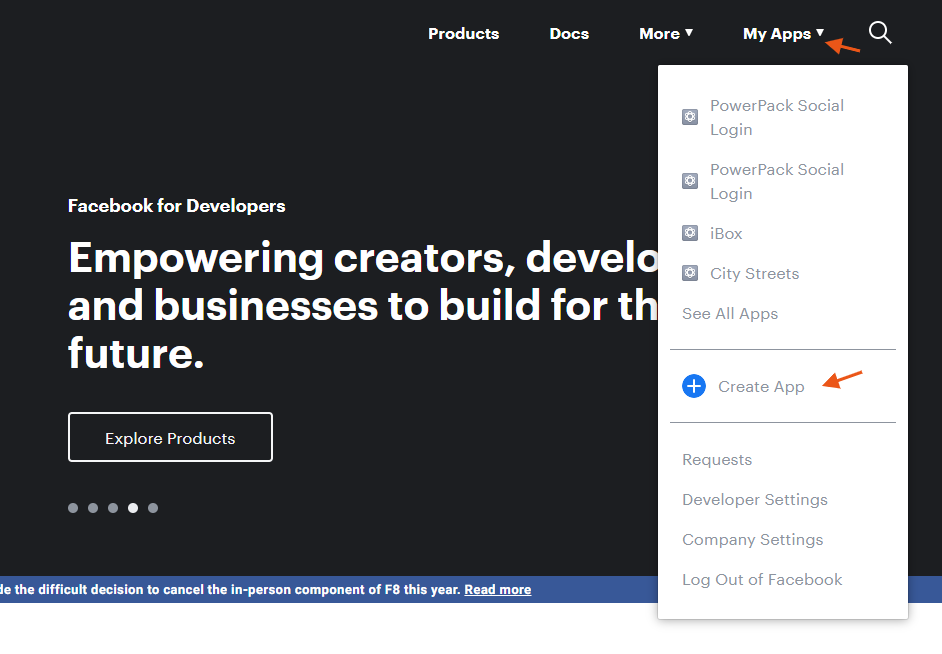Select the first carousel dot
The image size is (942, 654).
pyautogui.click(x=73, y=508)
